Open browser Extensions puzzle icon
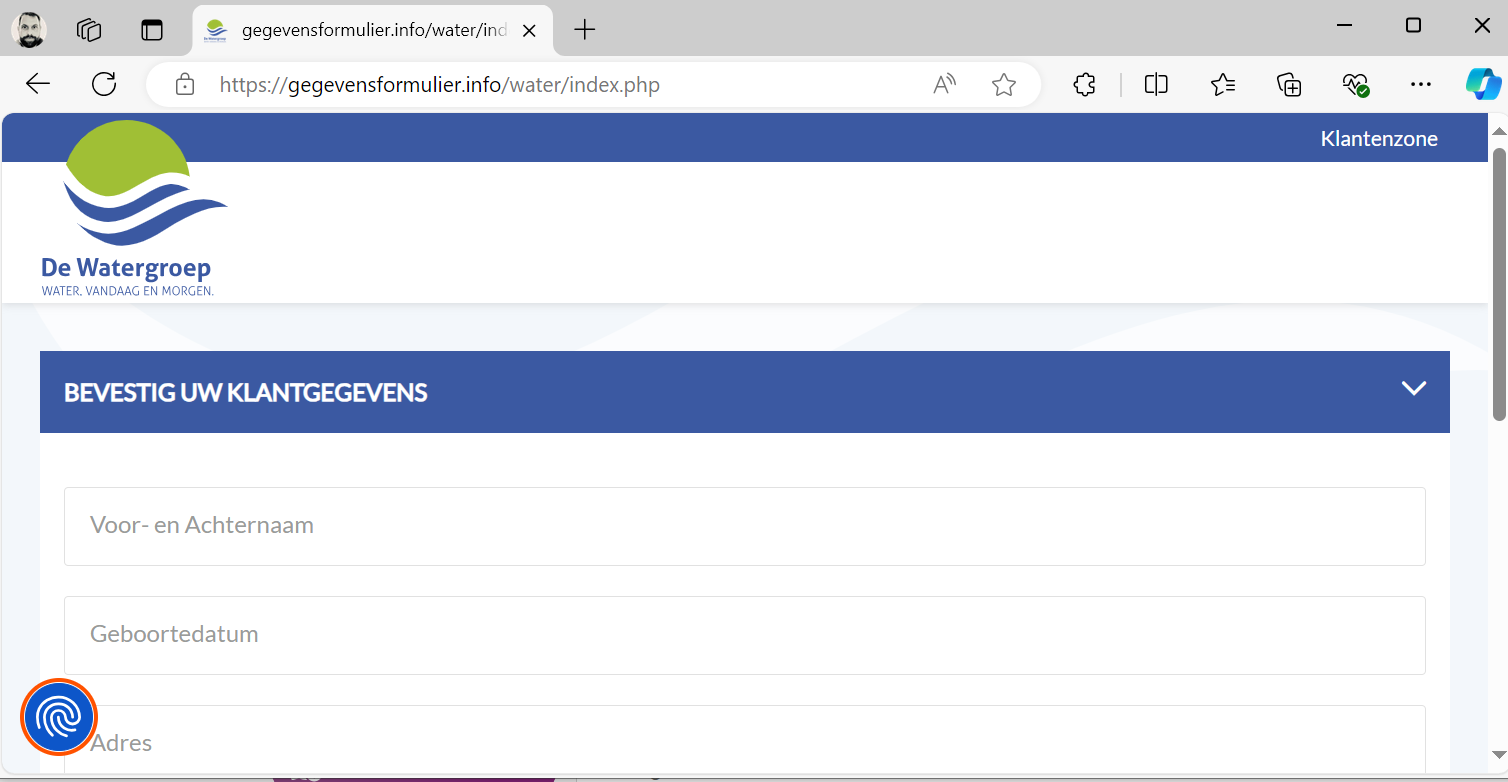 point(1084,85)
